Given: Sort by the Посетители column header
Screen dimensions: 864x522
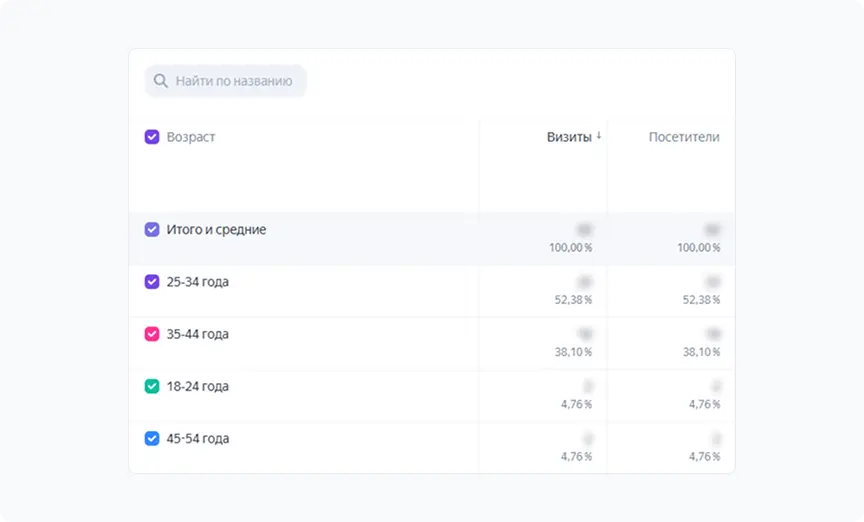Looking at the screenshot, I should pyautogui.click(x=683, y=137).
